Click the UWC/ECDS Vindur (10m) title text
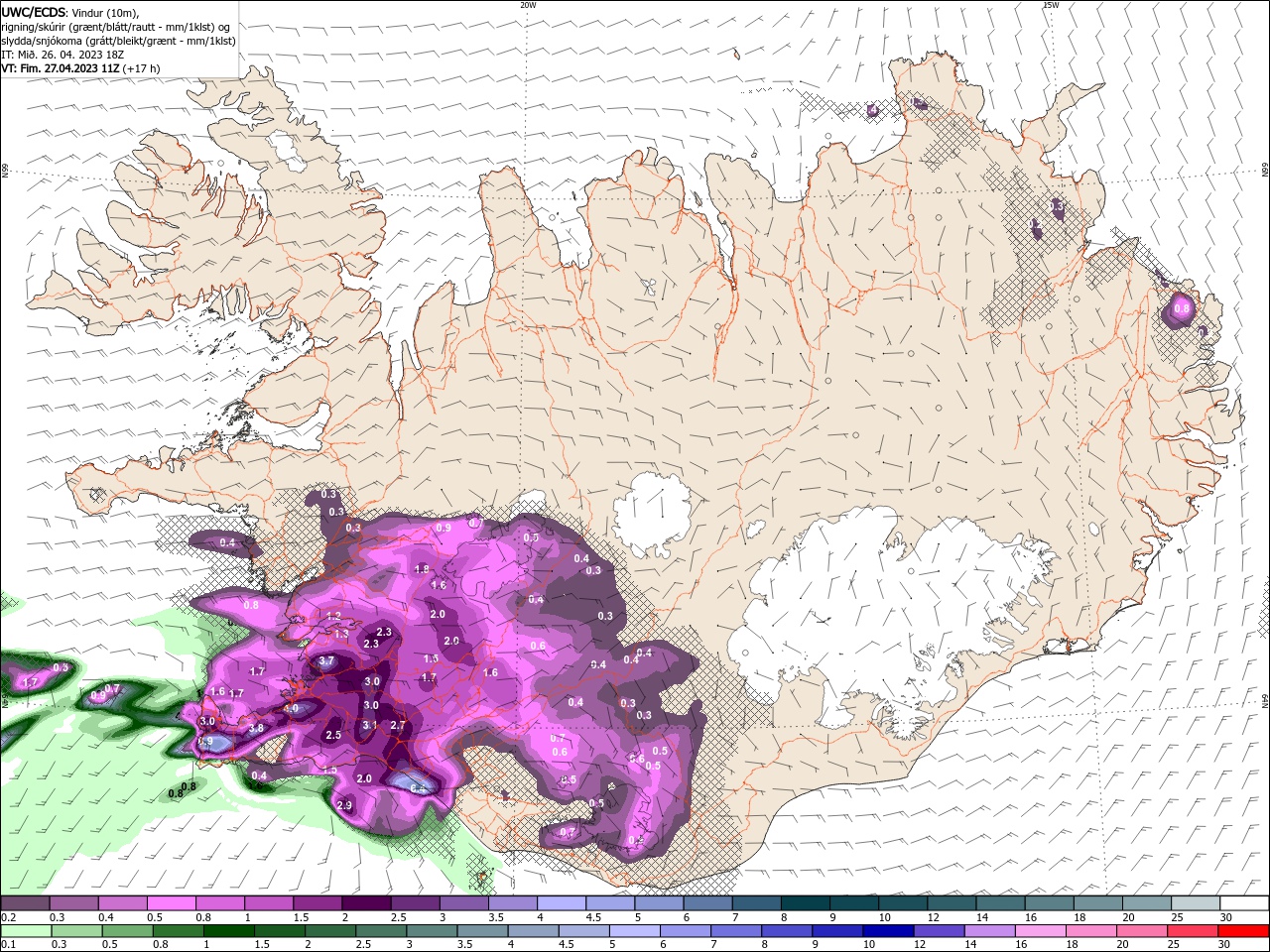Screen dimensions: 1270x952 tap(70, 12)
